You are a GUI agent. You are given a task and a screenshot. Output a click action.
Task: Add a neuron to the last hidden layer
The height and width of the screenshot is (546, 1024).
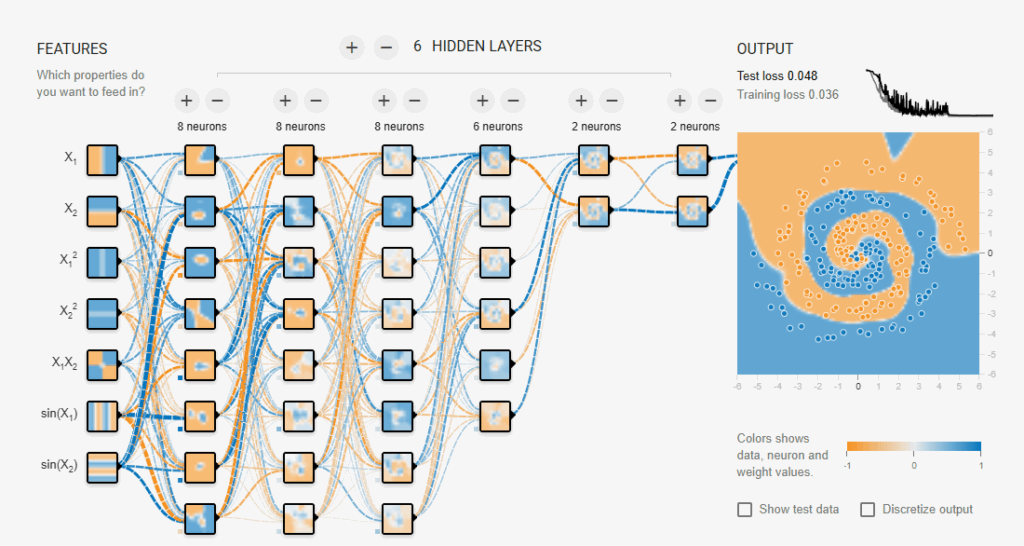(x=680, y=101)
